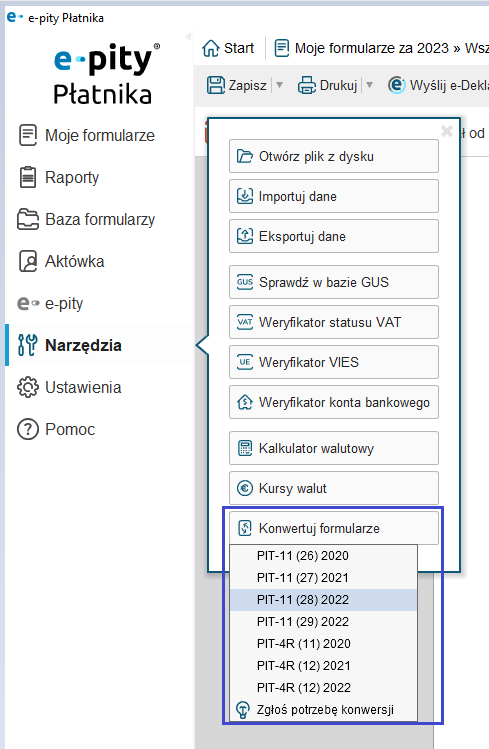Screen dimensions: 489x749
Task: Click the Drukuj print button
Action: [x=328, y=86]
